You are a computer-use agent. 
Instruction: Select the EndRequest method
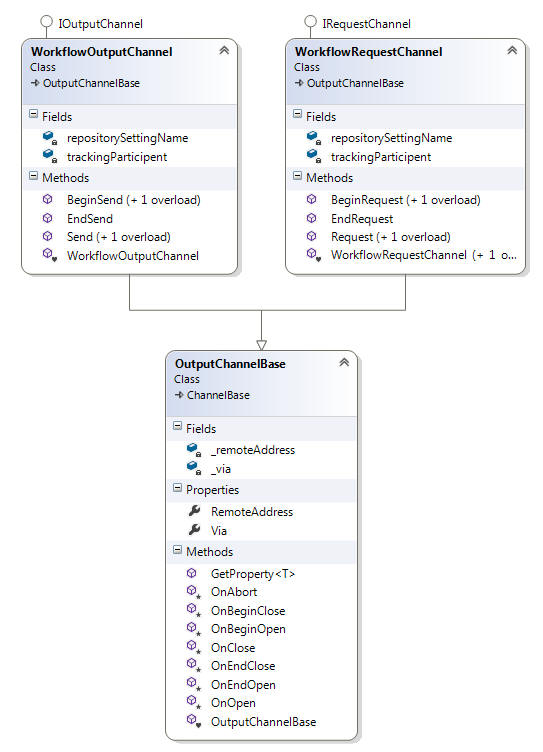tap(362, 219)
